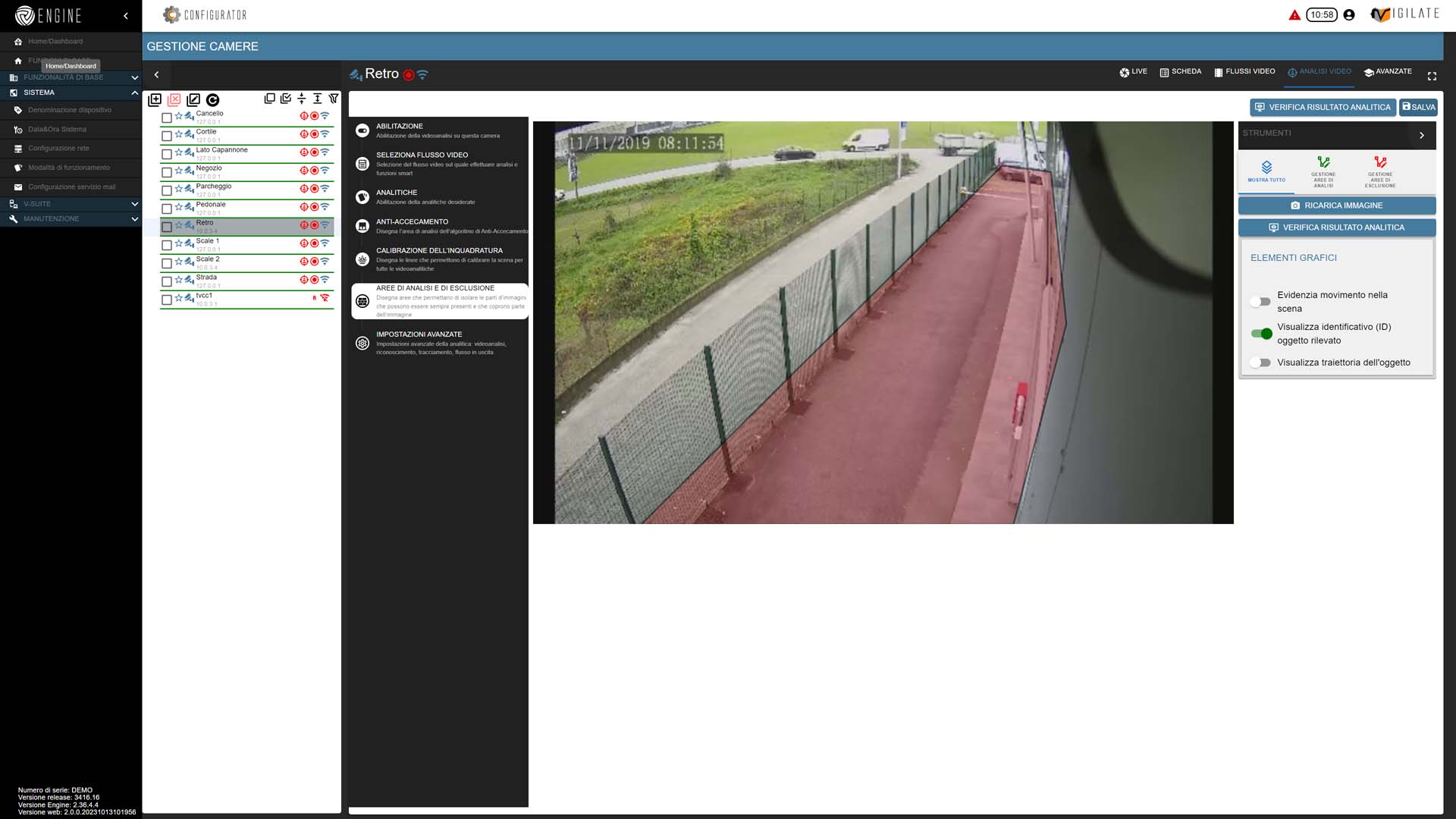Viewport: 1456px width, 819px height.
Task: Toggle Visualizza traiettoria dell'oggetto switch
Action: (1260, 362)
